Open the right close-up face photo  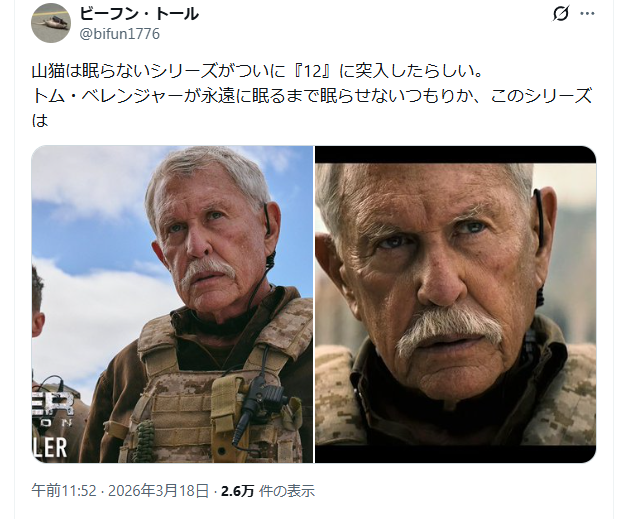pyautogui.click(x=456, y=304)
